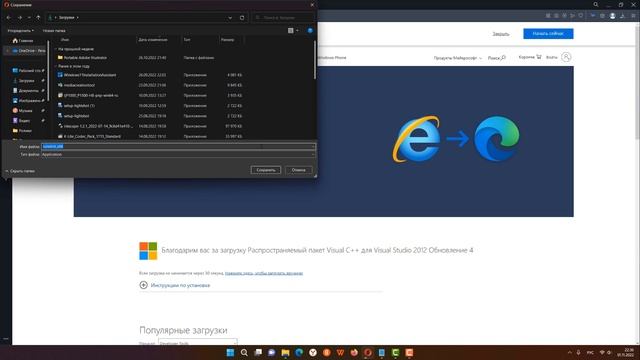Collapse the 'Ранее в этом году' group
640x360 pixels.
tap(56, 66)
